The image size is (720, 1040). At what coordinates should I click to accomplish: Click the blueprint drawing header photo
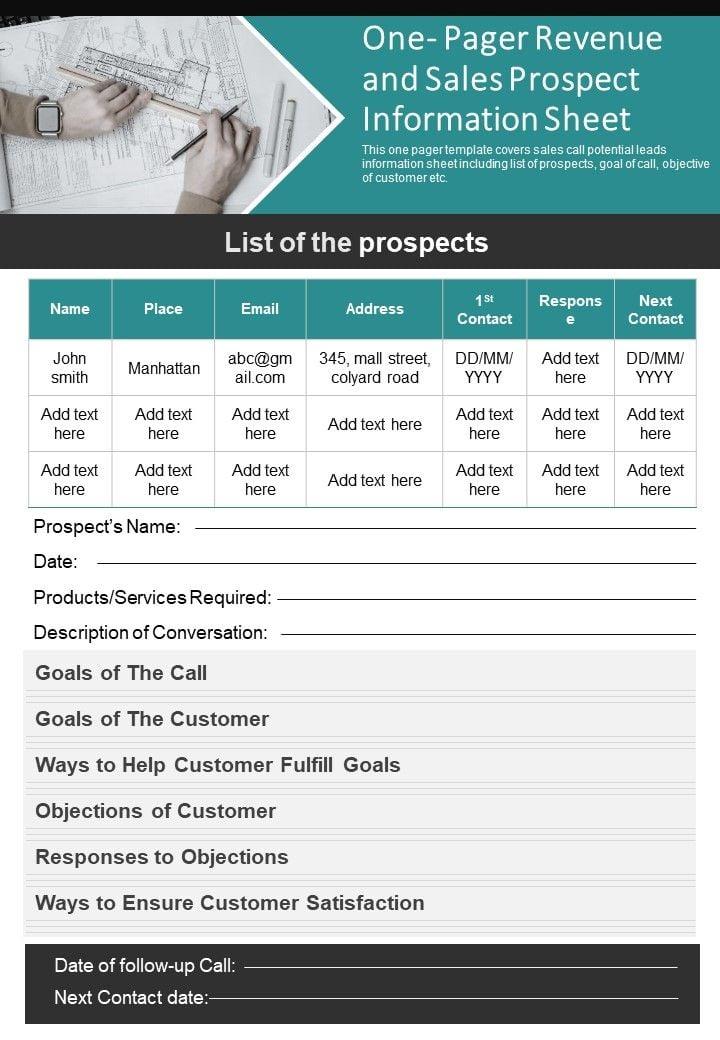(150, 113)
